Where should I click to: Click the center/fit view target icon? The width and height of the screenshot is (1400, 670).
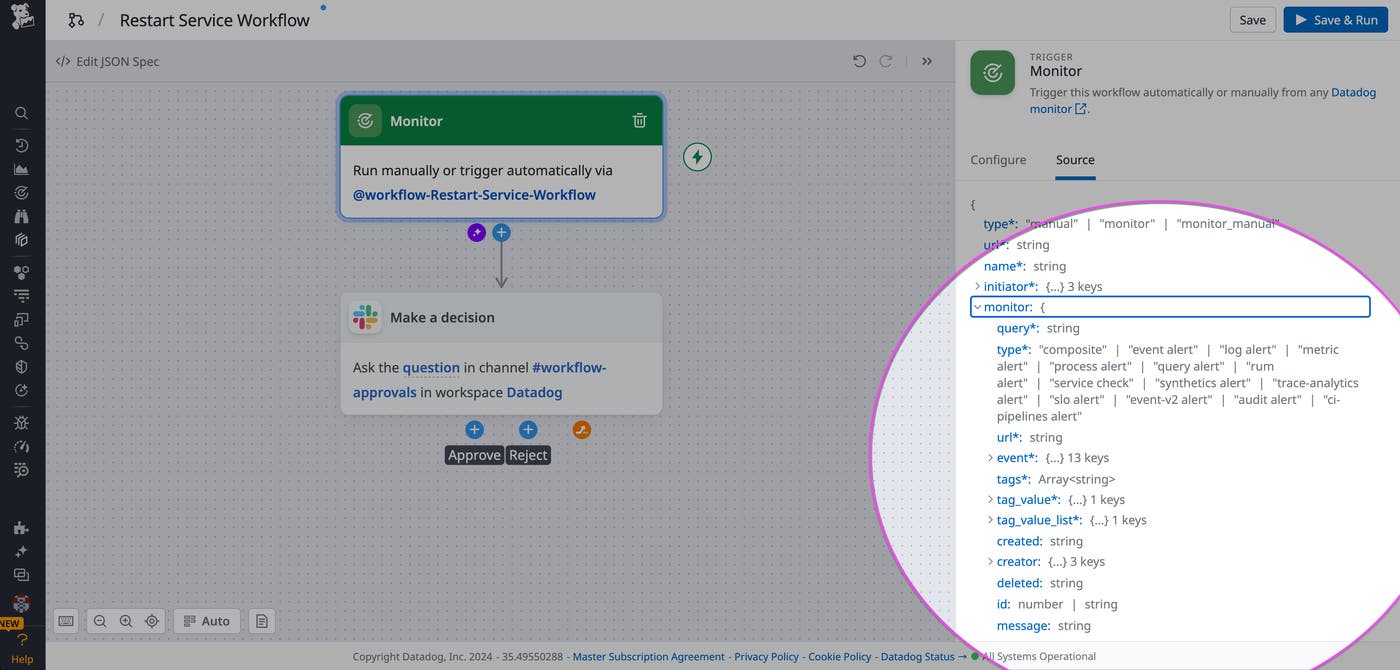tap(152, 621)
